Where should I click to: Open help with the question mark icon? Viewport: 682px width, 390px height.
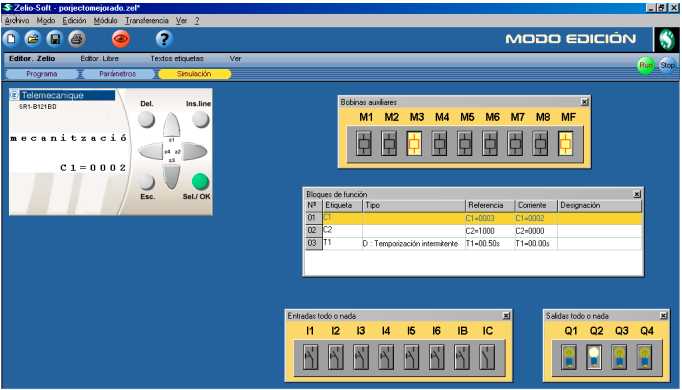(x=164, y=39)
